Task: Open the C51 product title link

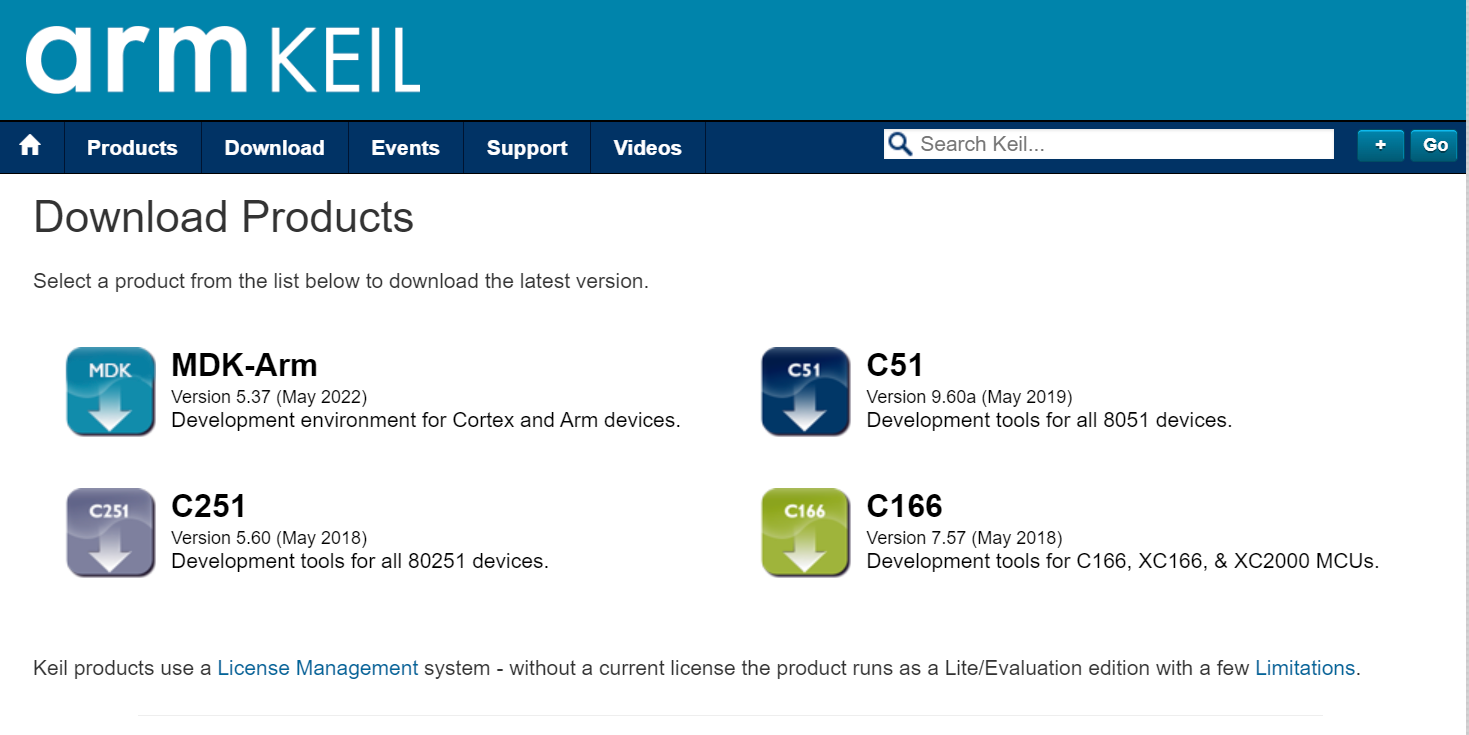Action: pos(894,365)
